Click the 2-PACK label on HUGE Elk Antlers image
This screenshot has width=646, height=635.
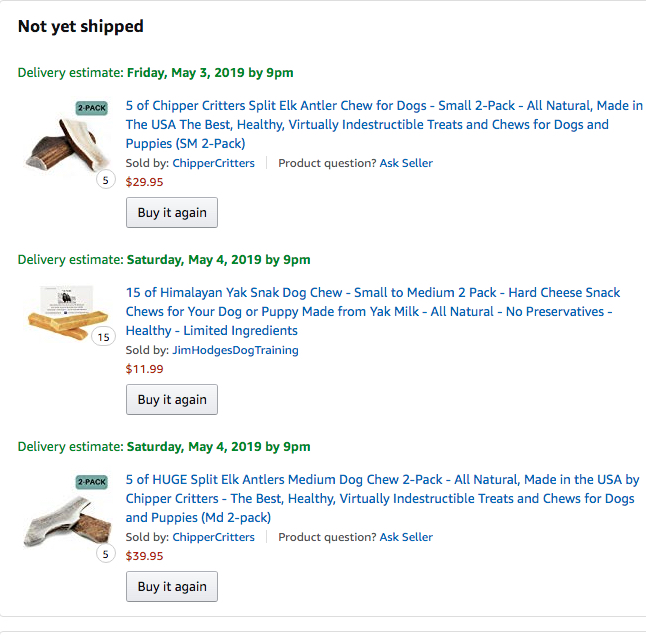(x=92, y=482)
